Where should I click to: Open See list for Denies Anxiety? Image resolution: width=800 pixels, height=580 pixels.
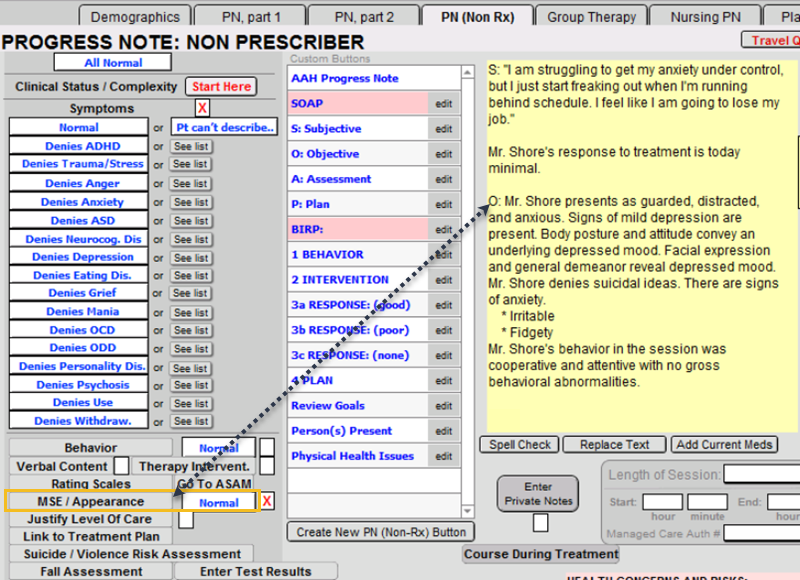(x=191, y=203)
